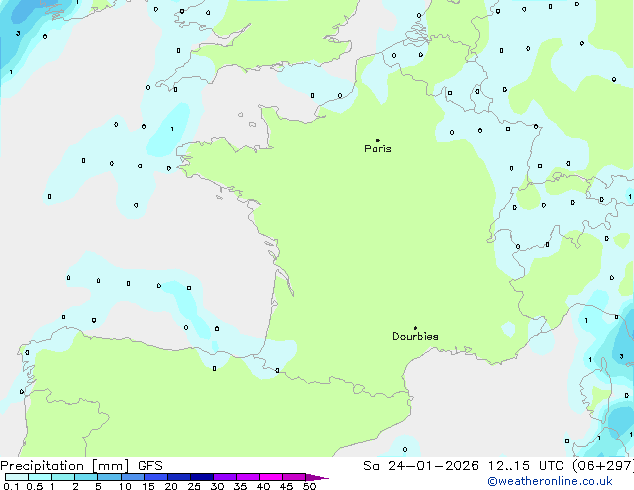634x490 pixels.
Task: Select the 0.5–1 mm legend swatch
Action: tap(40, 477)
